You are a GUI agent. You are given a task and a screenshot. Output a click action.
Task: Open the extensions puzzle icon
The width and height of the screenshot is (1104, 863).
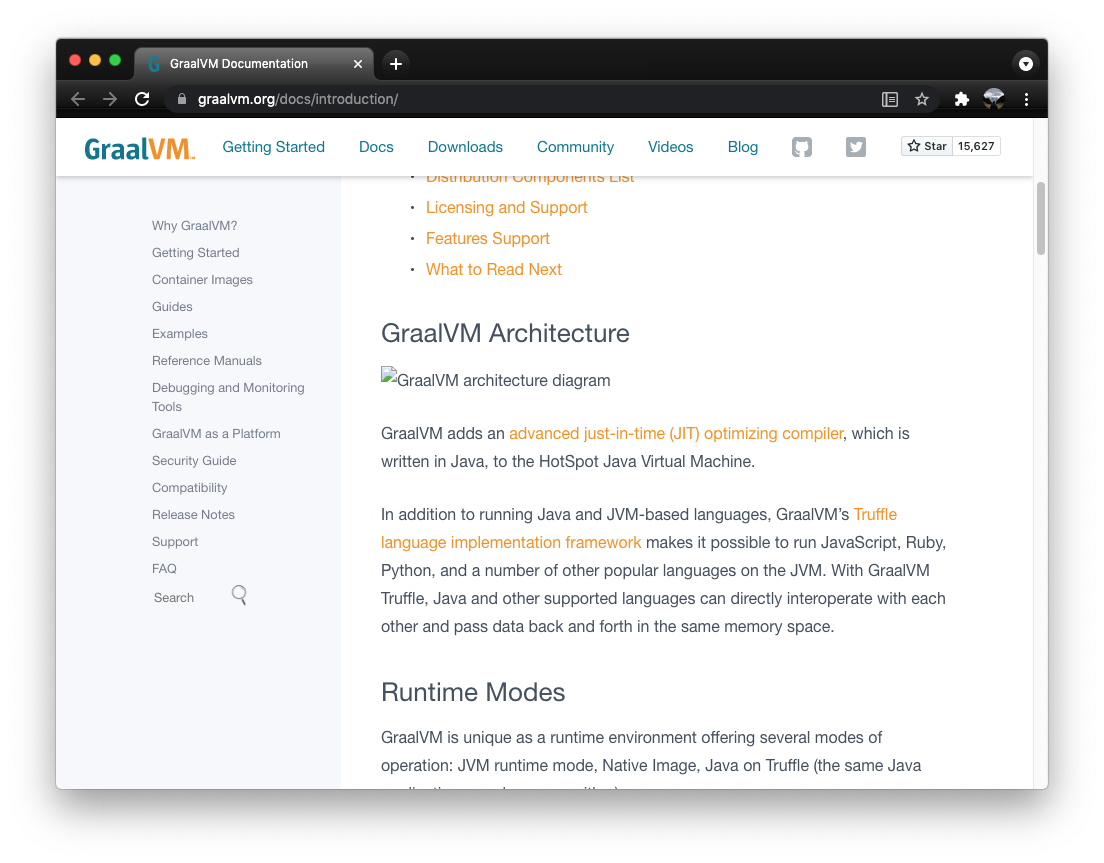[x=961, y=99]
